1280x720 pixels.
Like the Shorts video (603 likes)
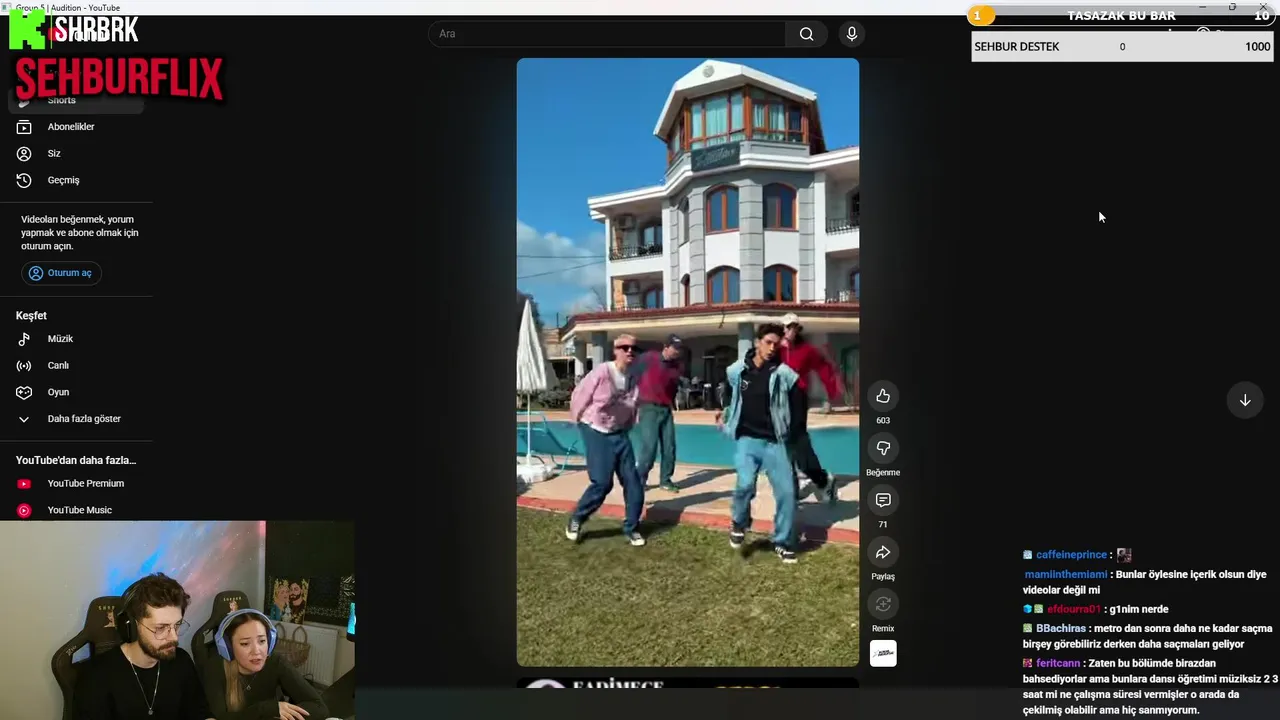point(883,396)
